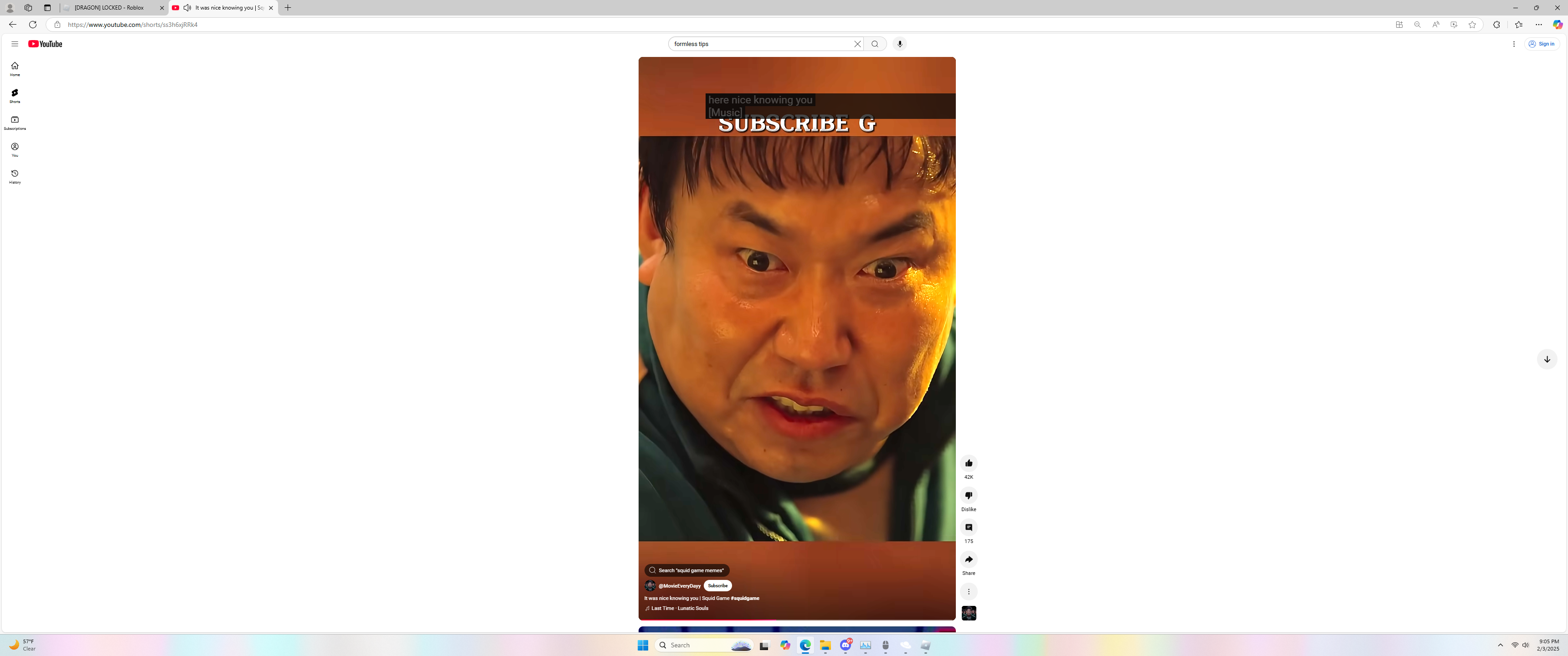
Task: Open the sound thumbnail under the actions
Action: tap(969, 613)
